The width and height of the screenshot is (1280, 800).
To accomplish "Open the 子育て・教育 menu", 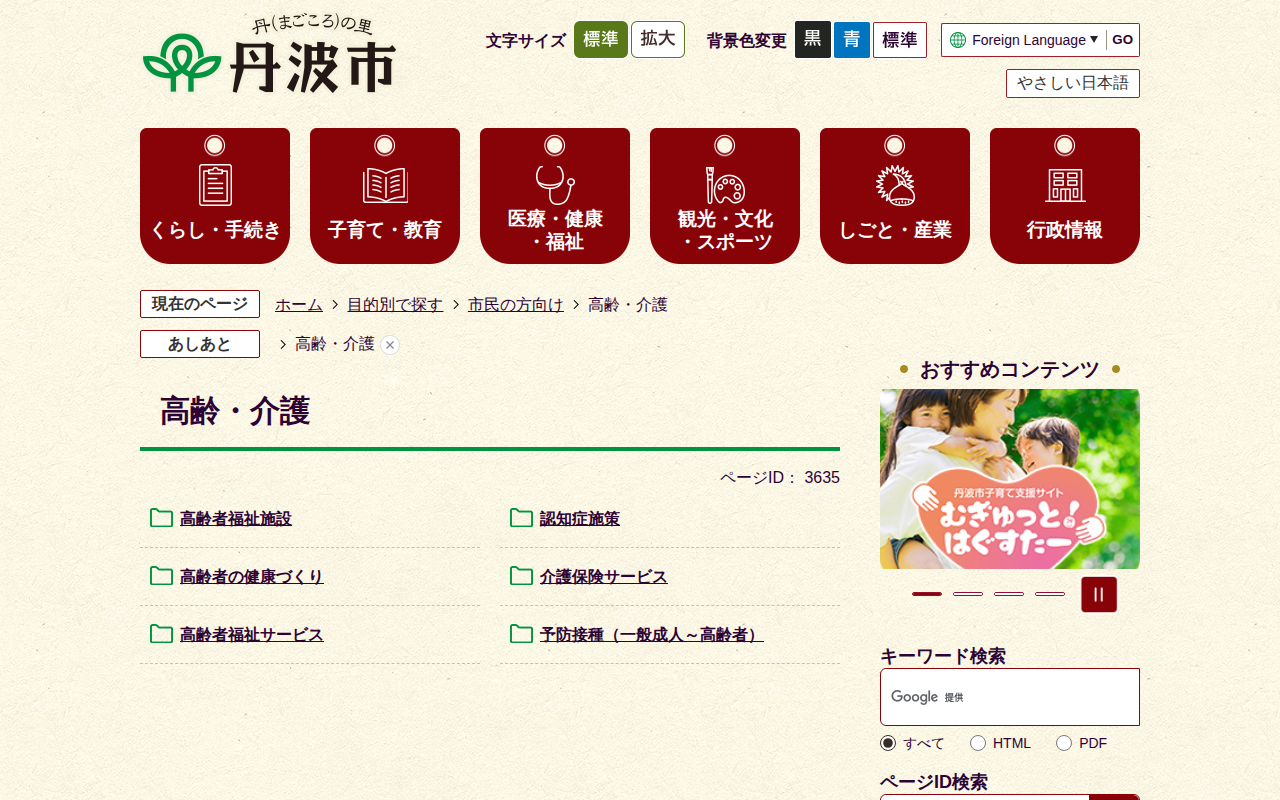I will click(385, 196).
